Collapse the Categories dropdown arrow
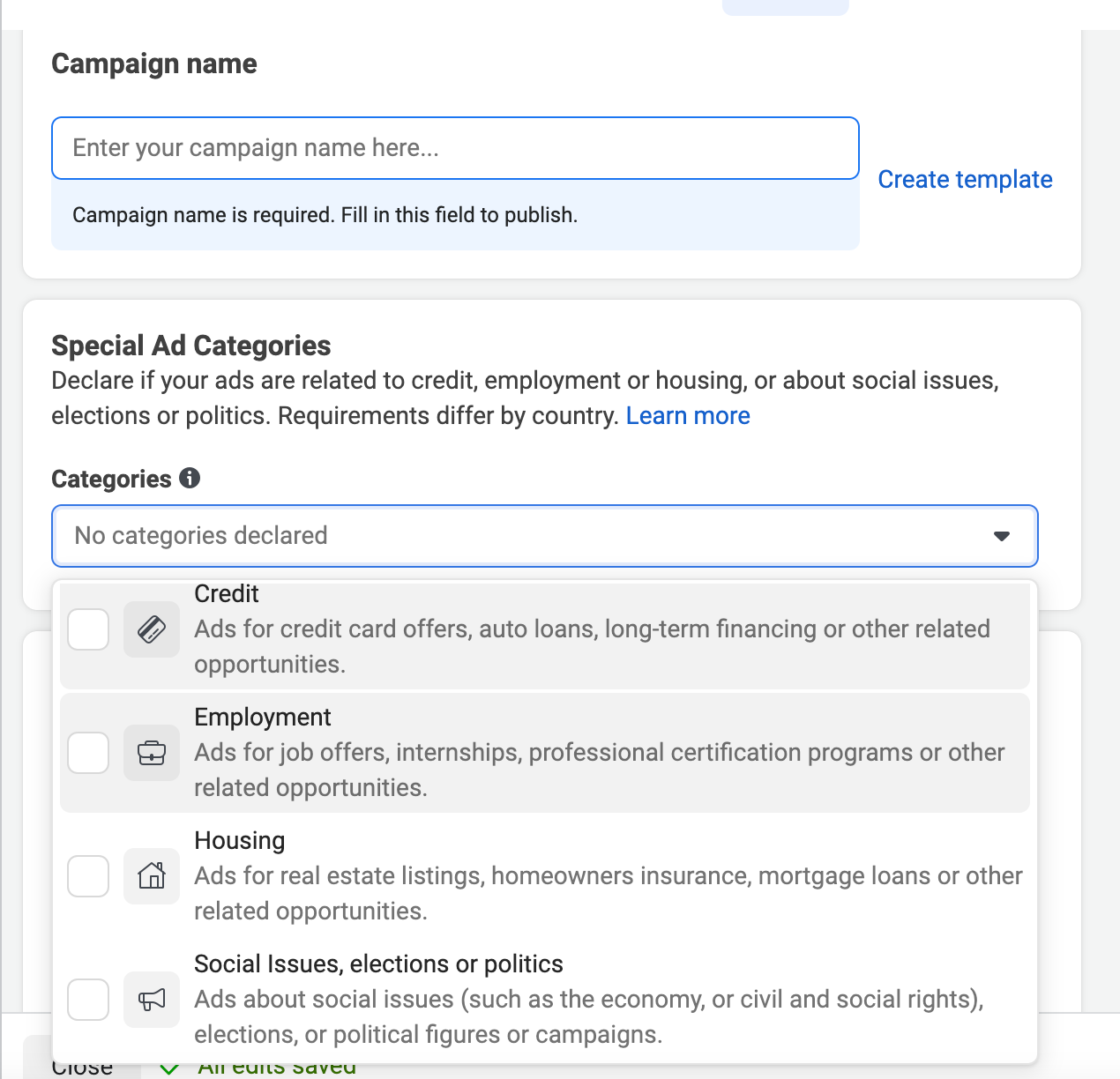This screenshot has height=1079, width=1120. click(1002, 536)
